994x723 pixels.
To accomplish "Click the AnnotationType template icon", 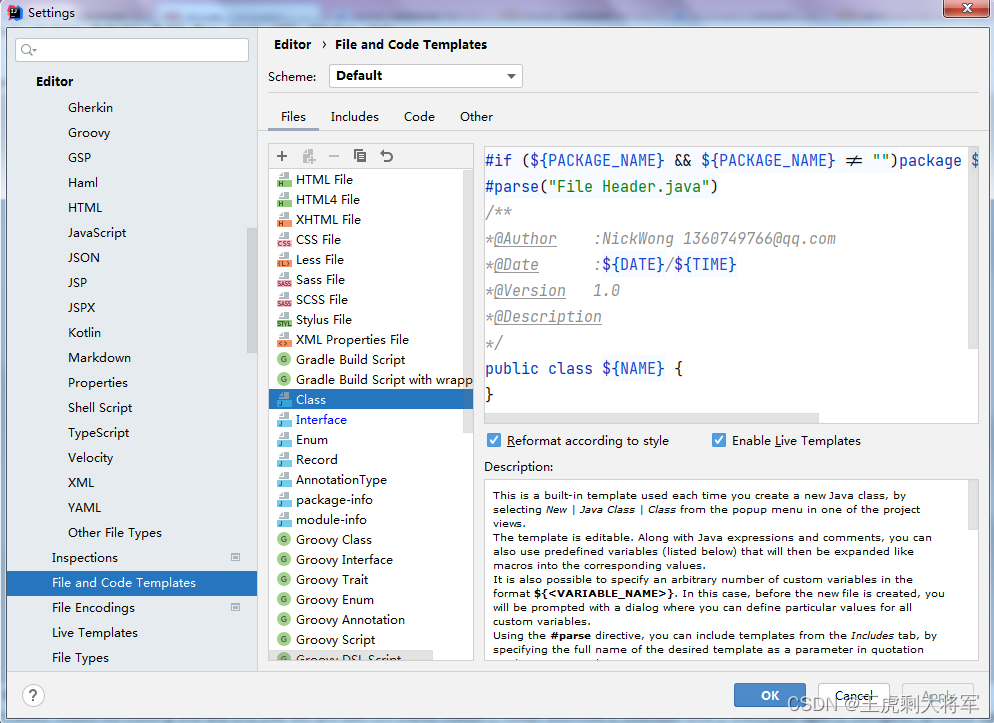I will (x=284, y=480).
